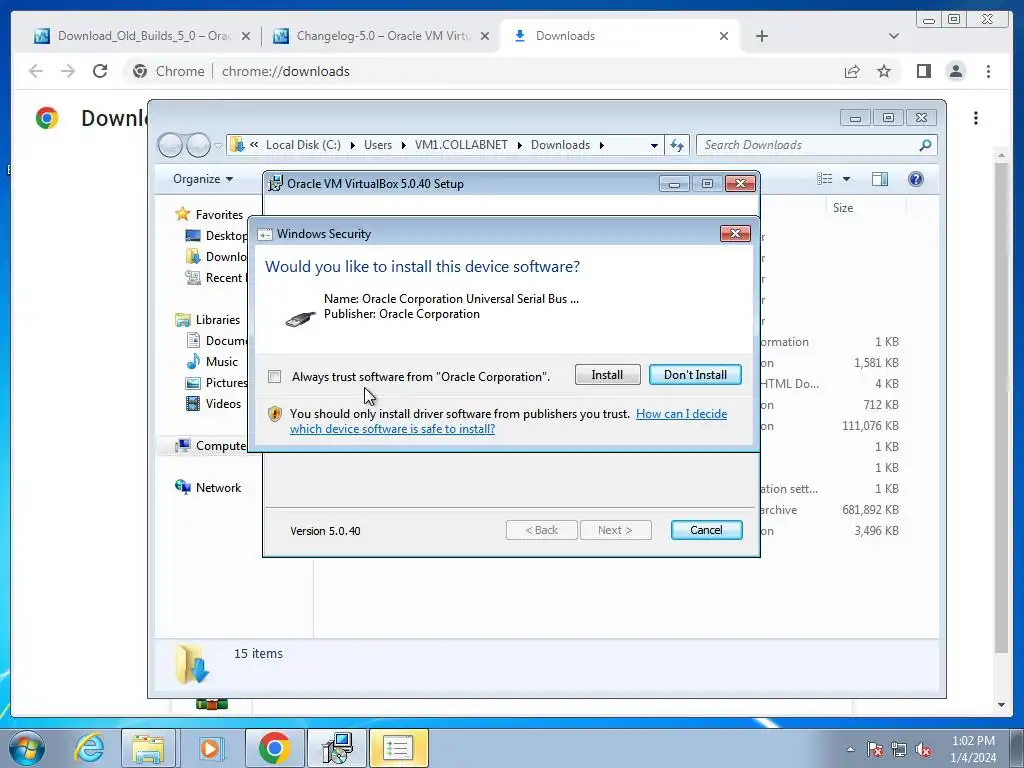Viewport: 1024px width, 768px height.
Task: Open Chrome profile avatar
Action: click(955, 71)
